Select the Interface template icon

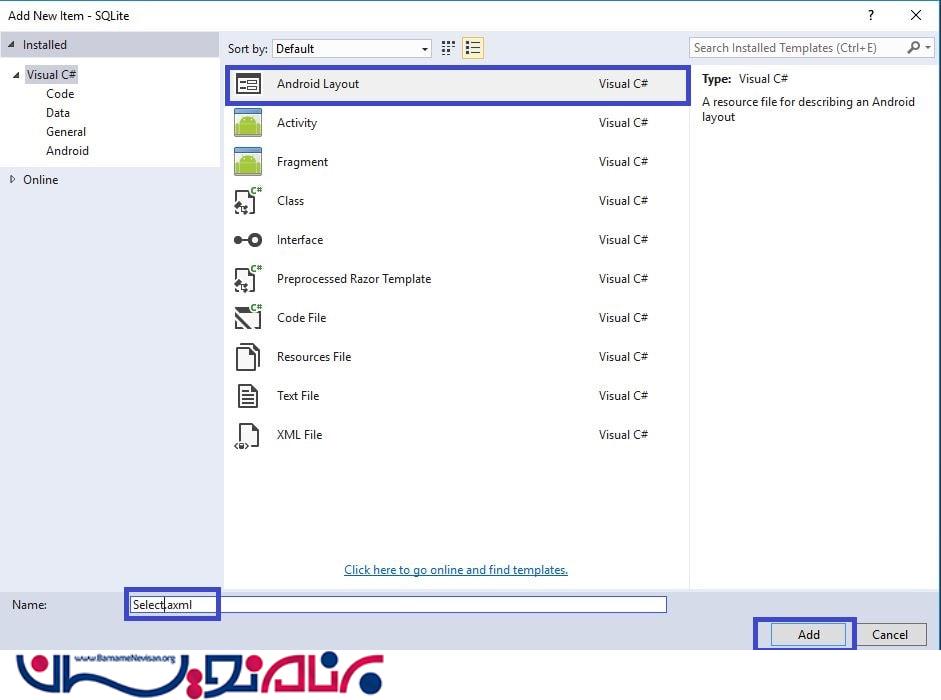[248, 240]
